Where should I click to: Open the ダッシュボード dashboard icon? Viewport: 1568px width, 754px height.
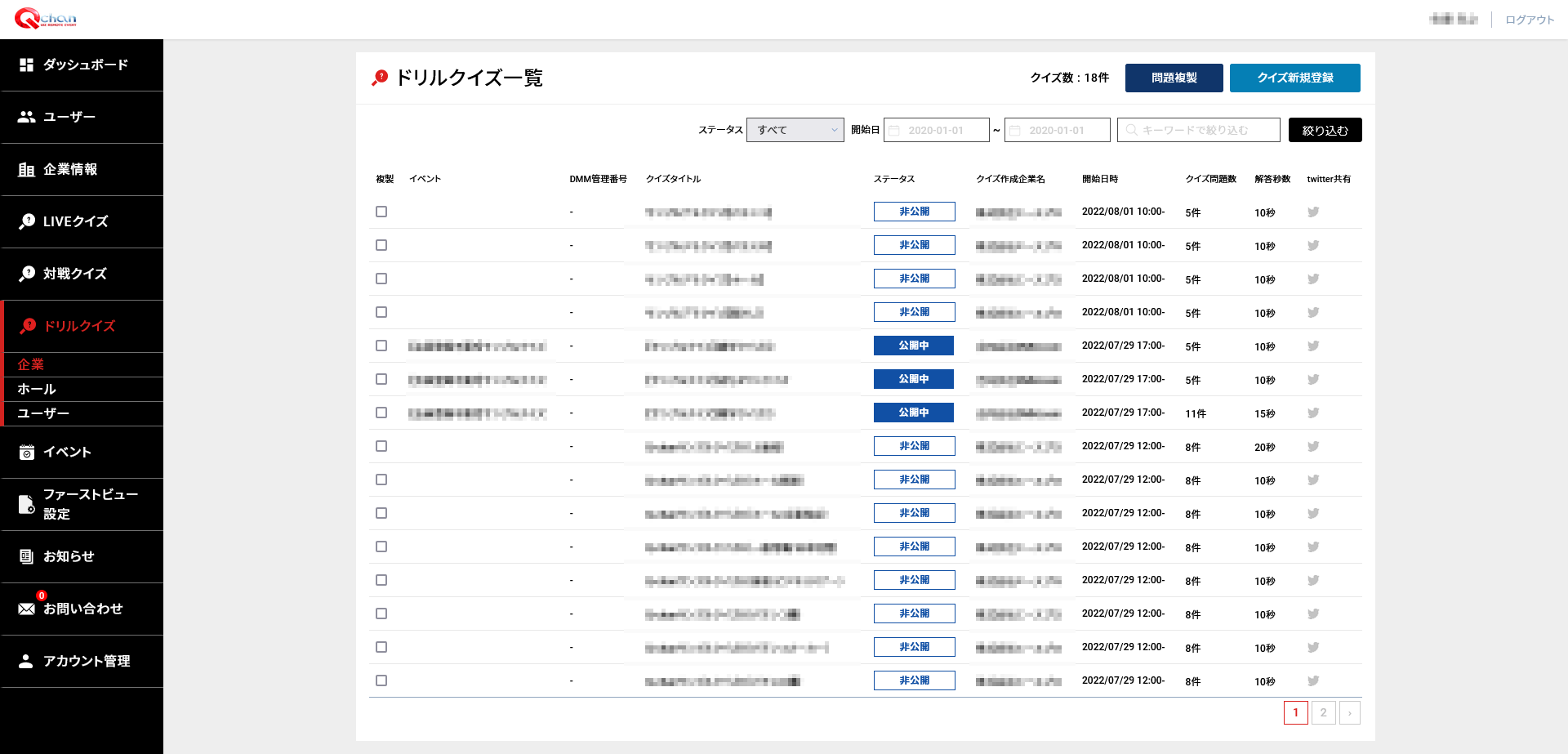27,65
